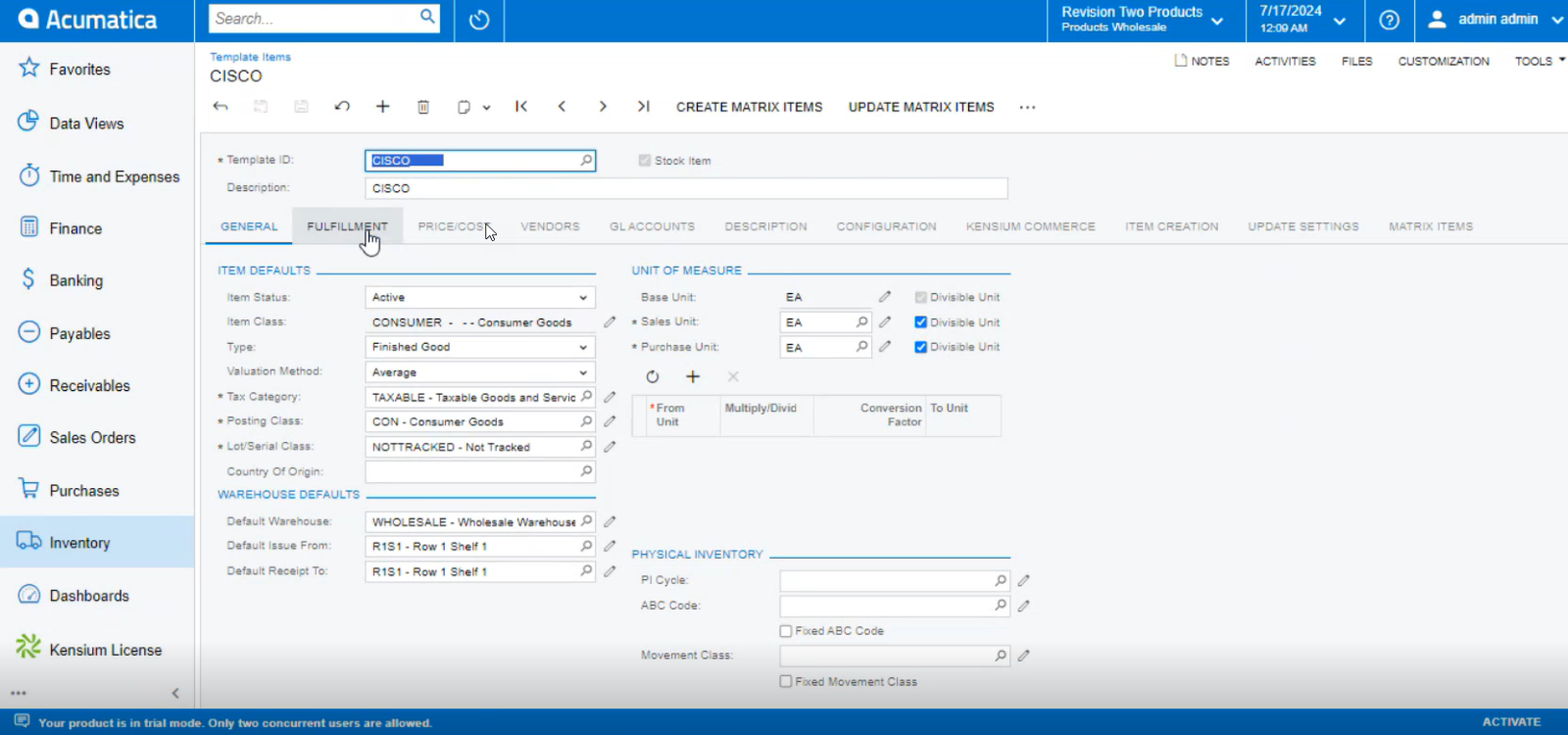Click the Description input field

coord(686,188)
